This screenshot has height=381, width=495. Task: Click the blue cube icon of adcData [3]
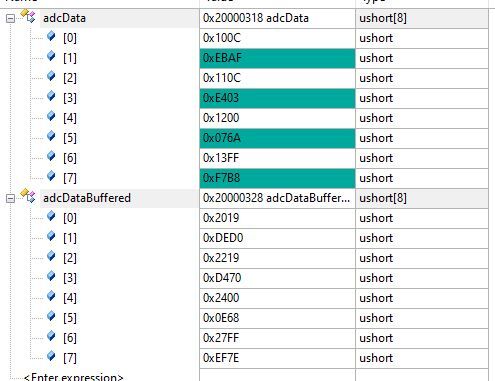[x=51, y=96]
